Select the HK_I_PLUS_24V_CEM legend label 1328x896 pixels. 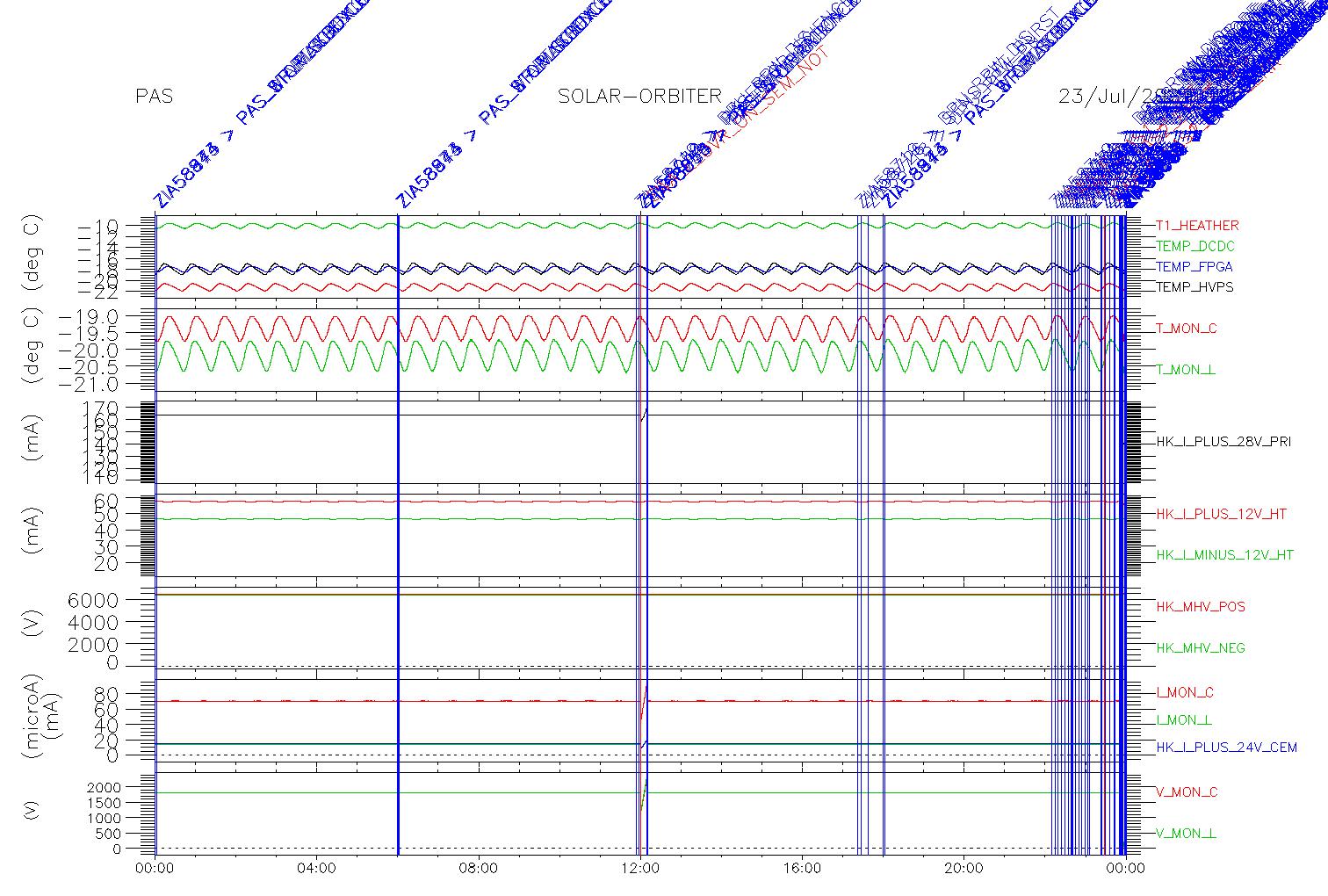coord(1226,748)
